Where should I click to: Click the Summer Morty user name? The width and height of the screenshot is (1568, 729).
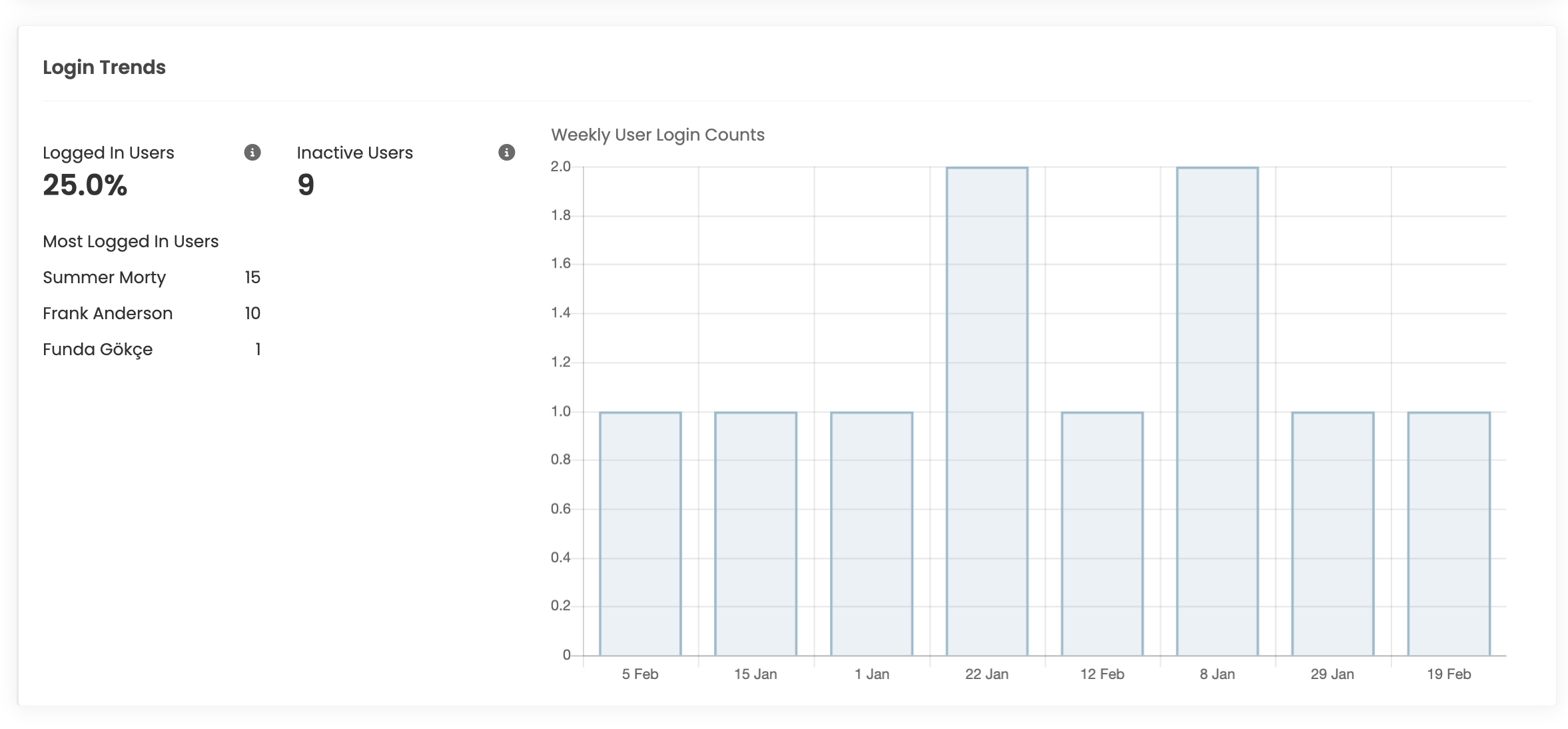[x=104, y=278]
